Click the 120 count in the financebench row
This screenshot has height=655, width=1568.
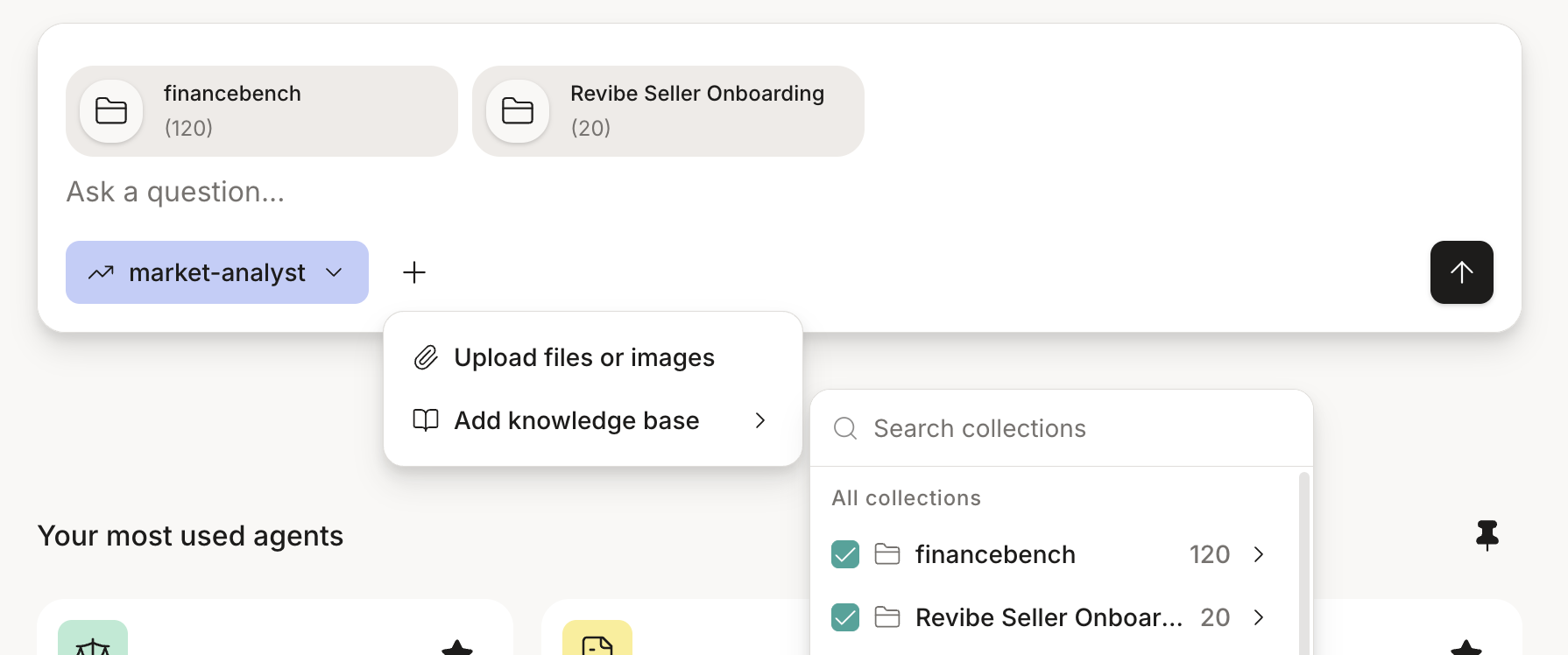1210,554
